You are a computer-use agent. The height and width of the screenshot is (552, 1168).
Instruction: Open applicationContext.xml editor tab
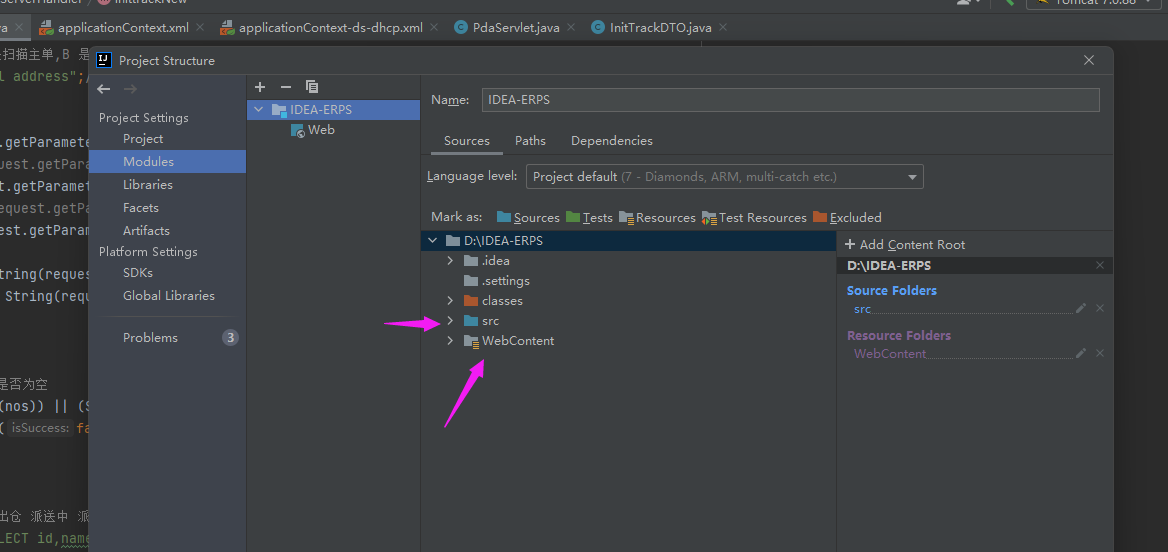click(123, 28)
